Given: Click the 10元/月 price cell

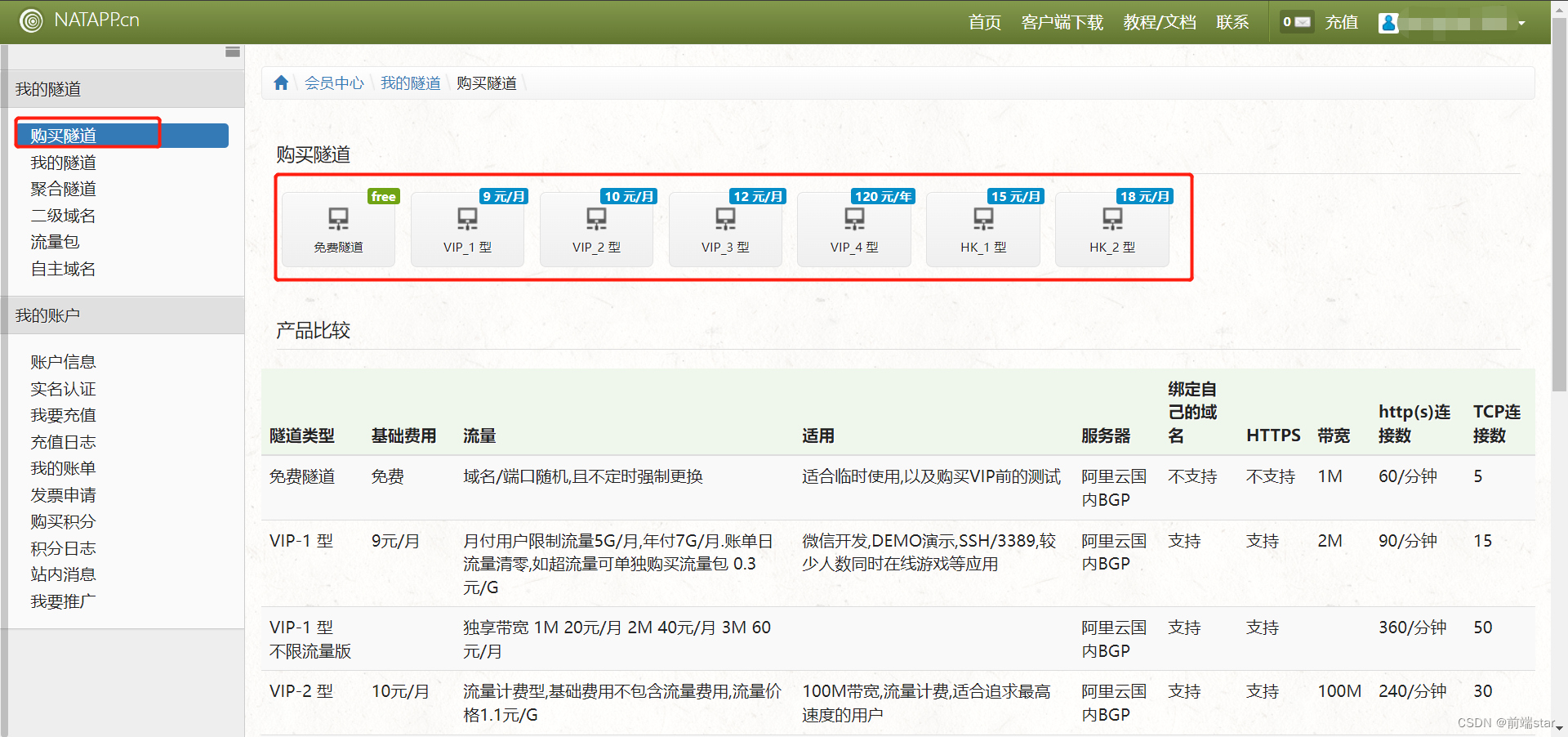Looking at the screenshot, I should tap(400, 691).
